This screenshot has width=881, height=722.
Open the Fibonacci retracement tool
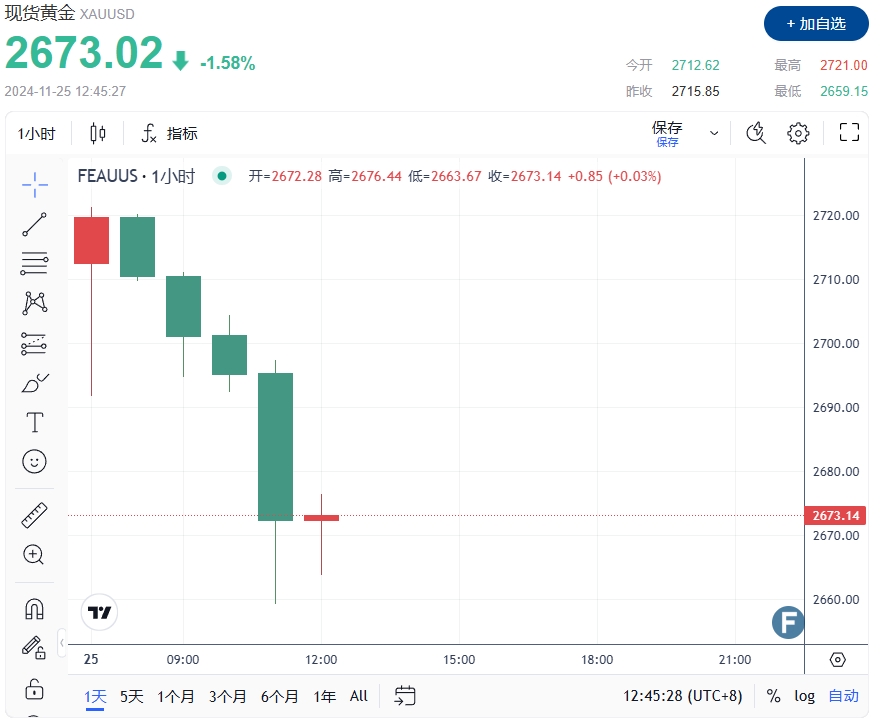35,264
